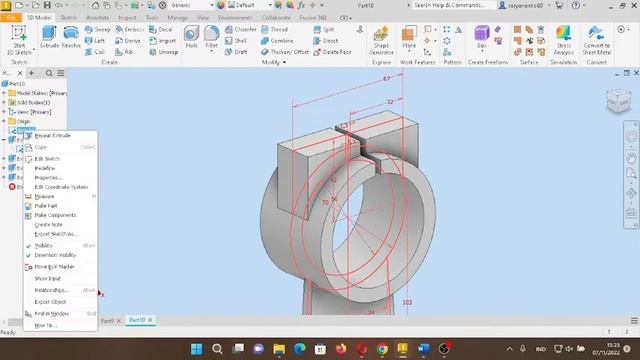The height and width of the screenshot is (360, 640).
Task: Switch to the Annotate ribbon tab
Action: 98,18
